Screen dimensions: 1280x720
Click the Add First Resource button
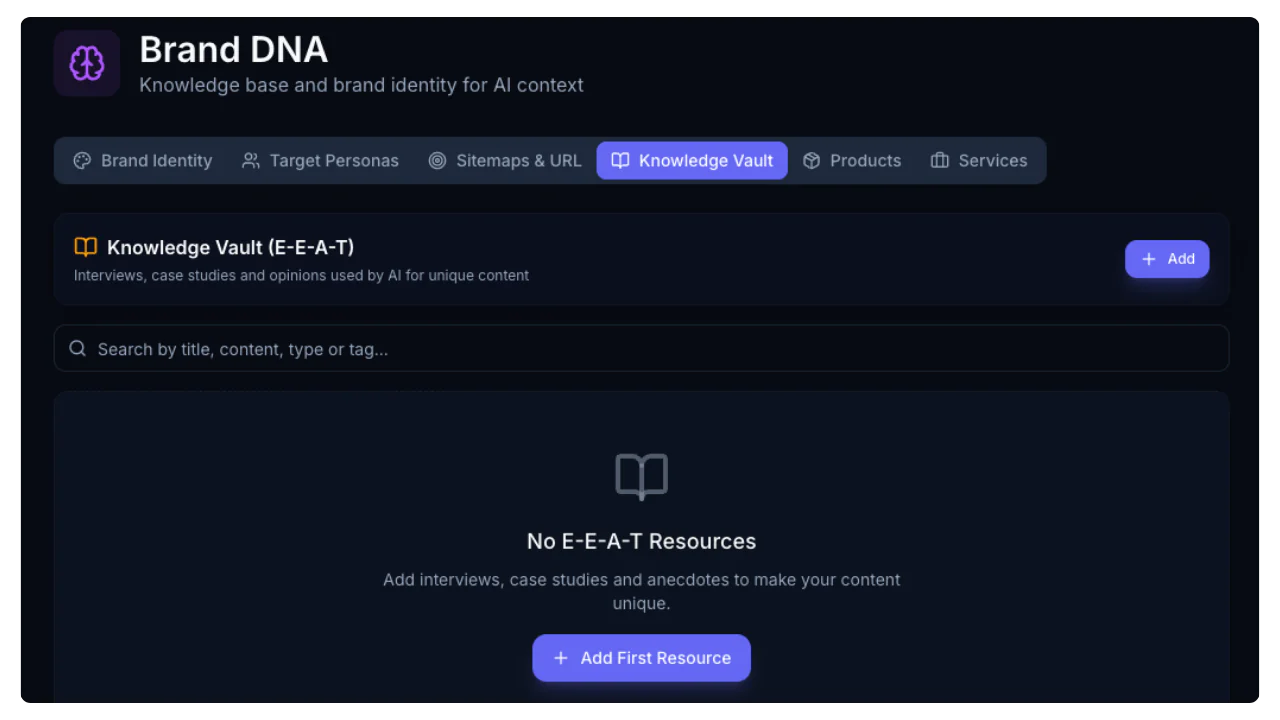coord(641,658)
